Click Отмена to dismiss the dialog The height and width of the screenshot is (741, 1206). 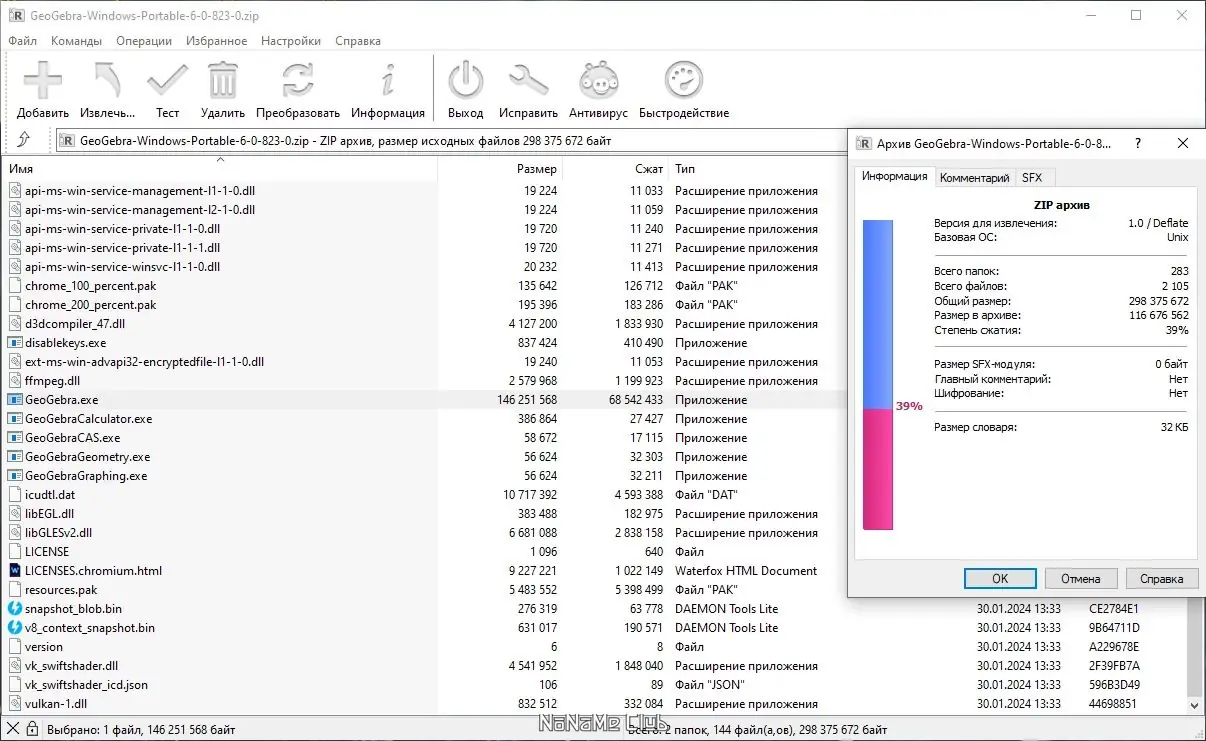point(1081,578)
